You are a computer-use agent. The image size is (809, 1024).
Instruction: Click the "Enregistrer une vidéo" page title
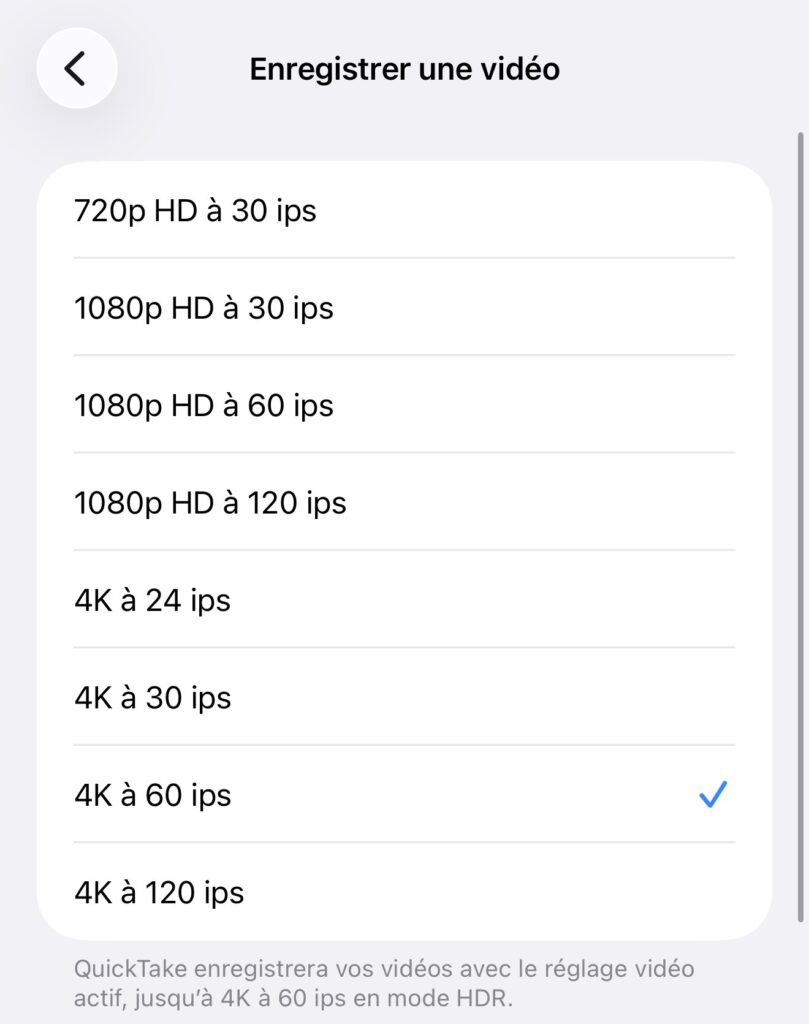pos(404,69)
